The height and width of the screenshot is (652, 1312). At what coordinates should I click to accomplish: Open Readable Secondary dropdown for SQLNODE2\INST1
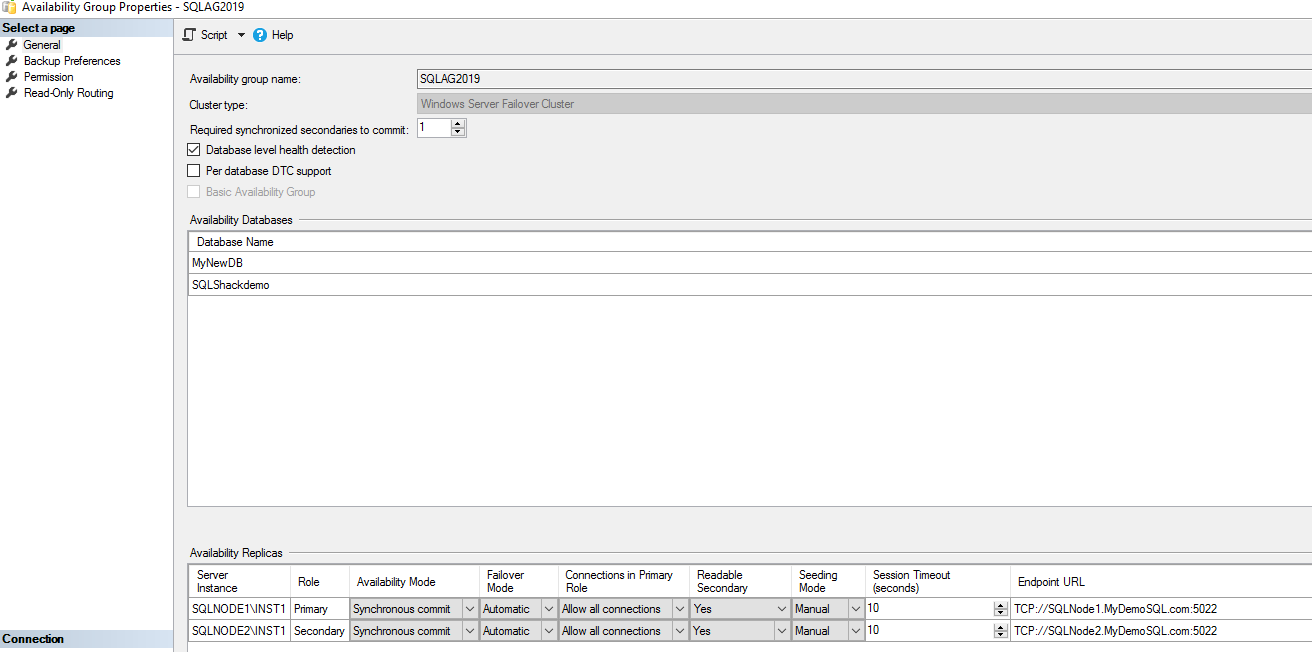[x=782, y=631]
